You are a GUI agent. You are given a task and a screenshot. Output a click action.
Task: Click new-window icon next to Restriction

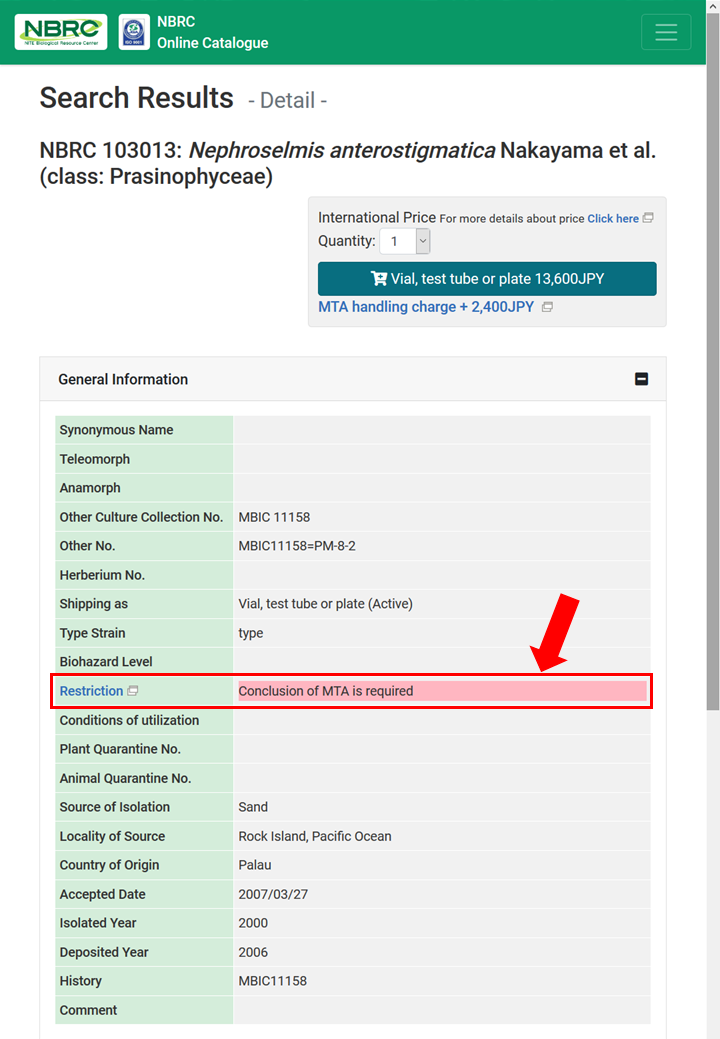click(x=133, y=691)
